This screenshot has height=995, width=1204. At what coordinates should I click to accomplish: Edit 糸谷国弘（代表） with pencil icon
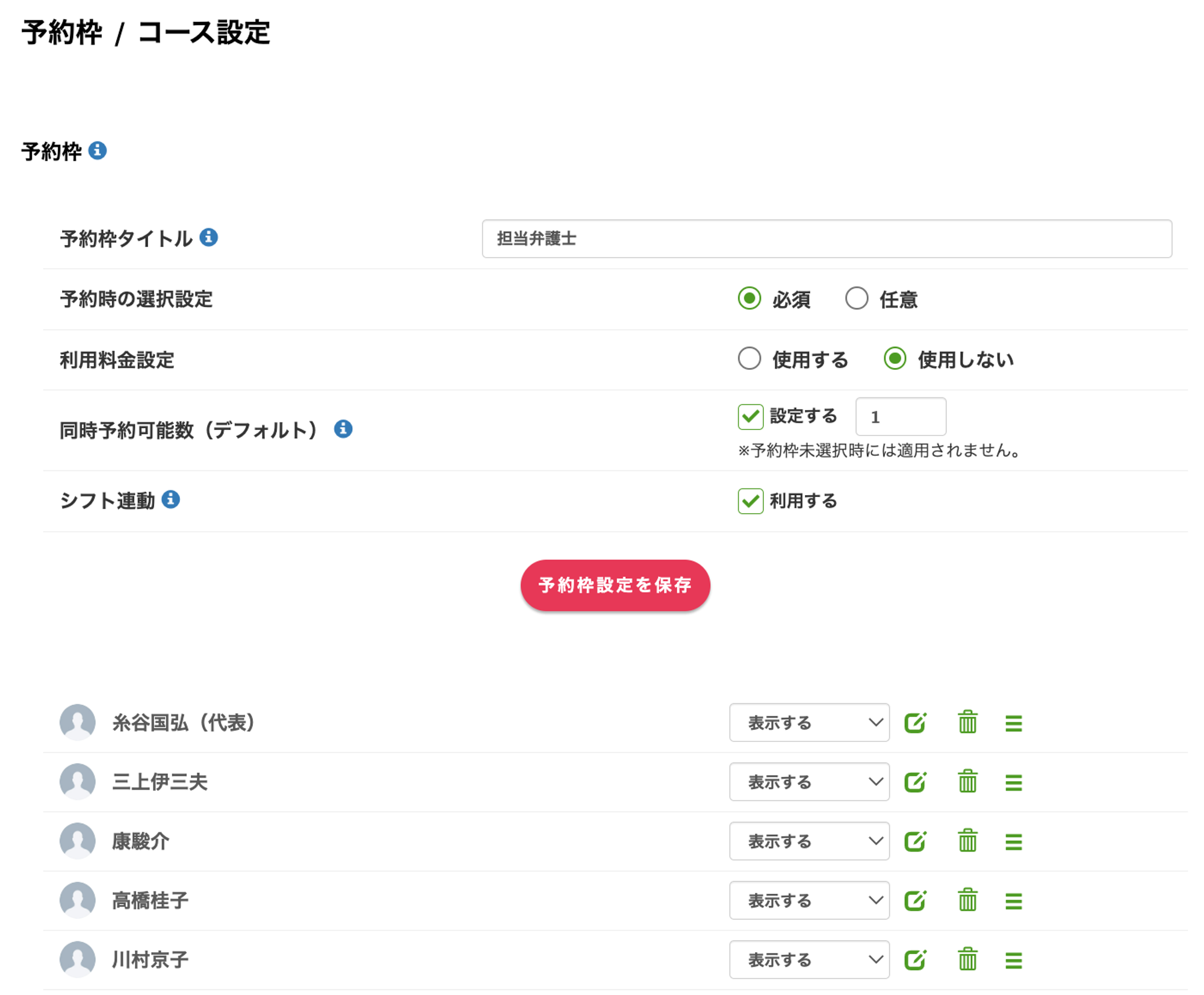[915, 722]
